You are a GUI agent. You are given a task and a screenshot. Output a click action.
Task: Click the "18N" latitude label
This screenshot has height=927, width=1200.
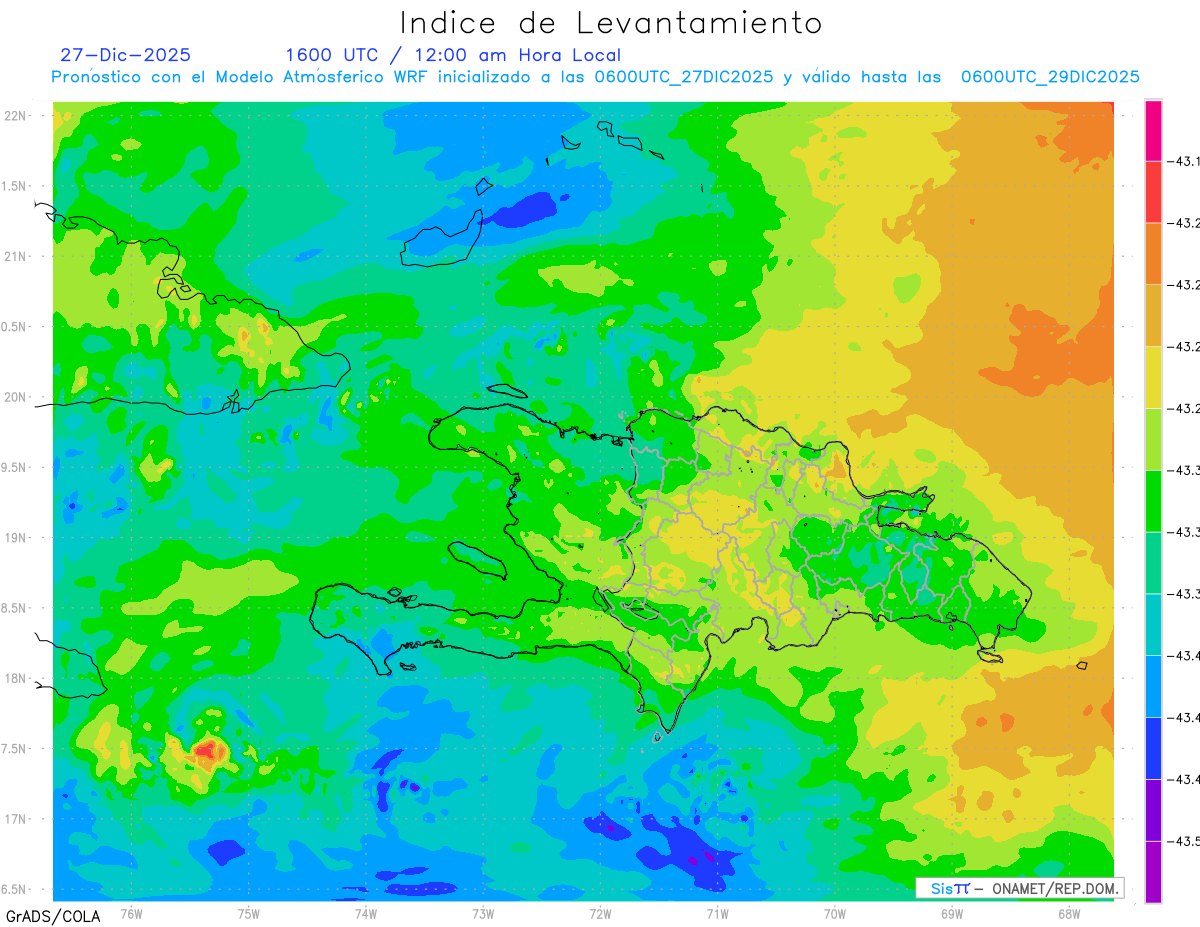[16, 678]
